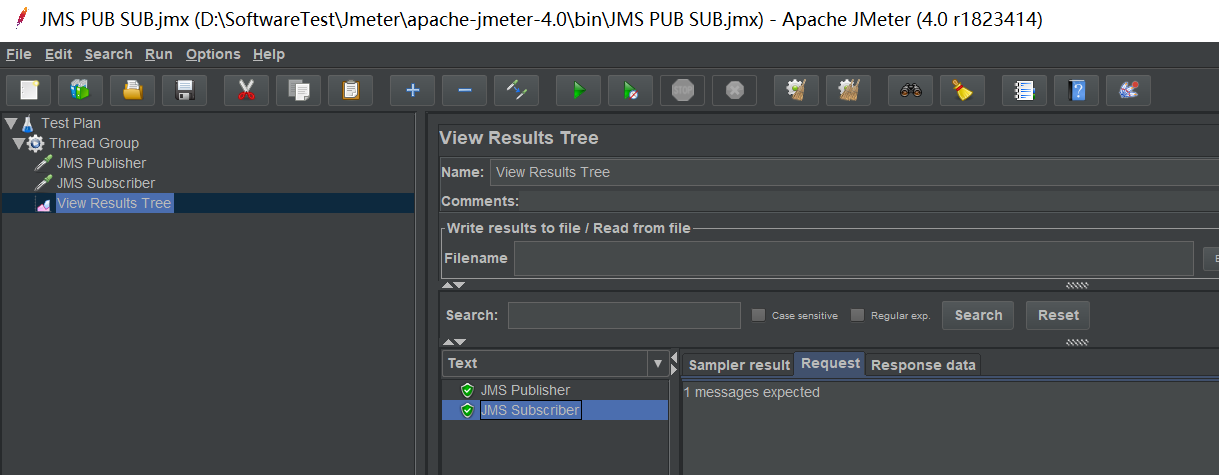The width and height of the screenshot is (1219, 475).
Task: Collapse the Thread Group tree node
Action: tap(18, 143)
